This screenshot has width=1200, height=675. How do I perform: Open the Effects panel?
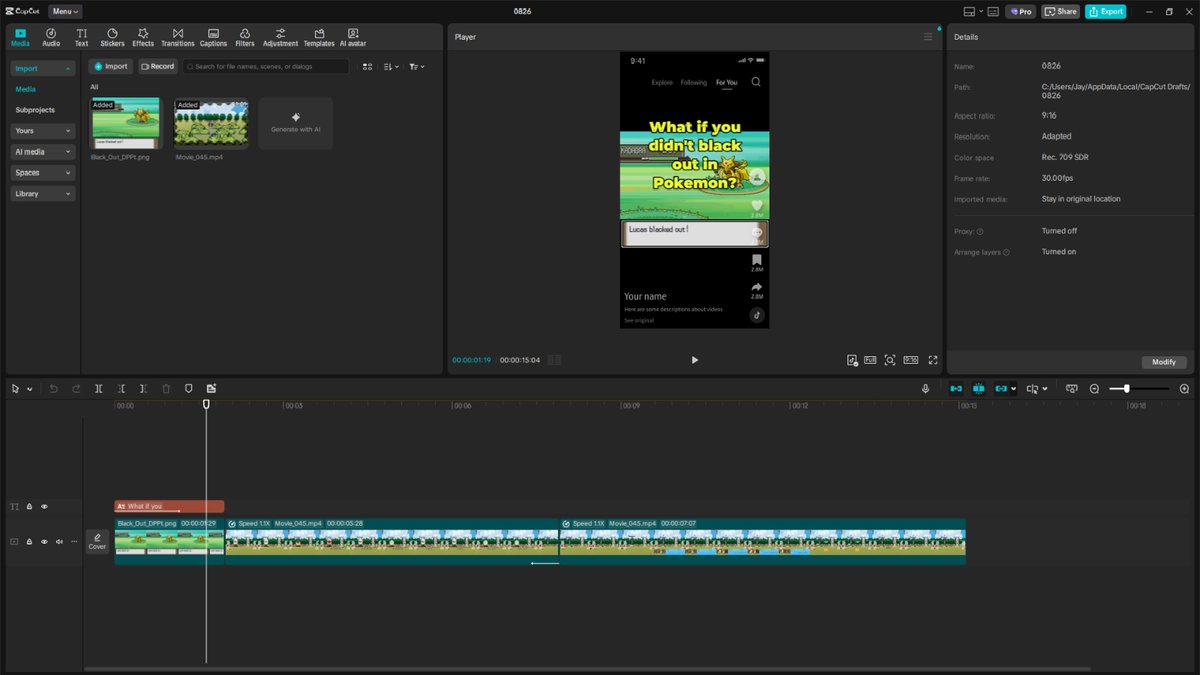(143, 37)
